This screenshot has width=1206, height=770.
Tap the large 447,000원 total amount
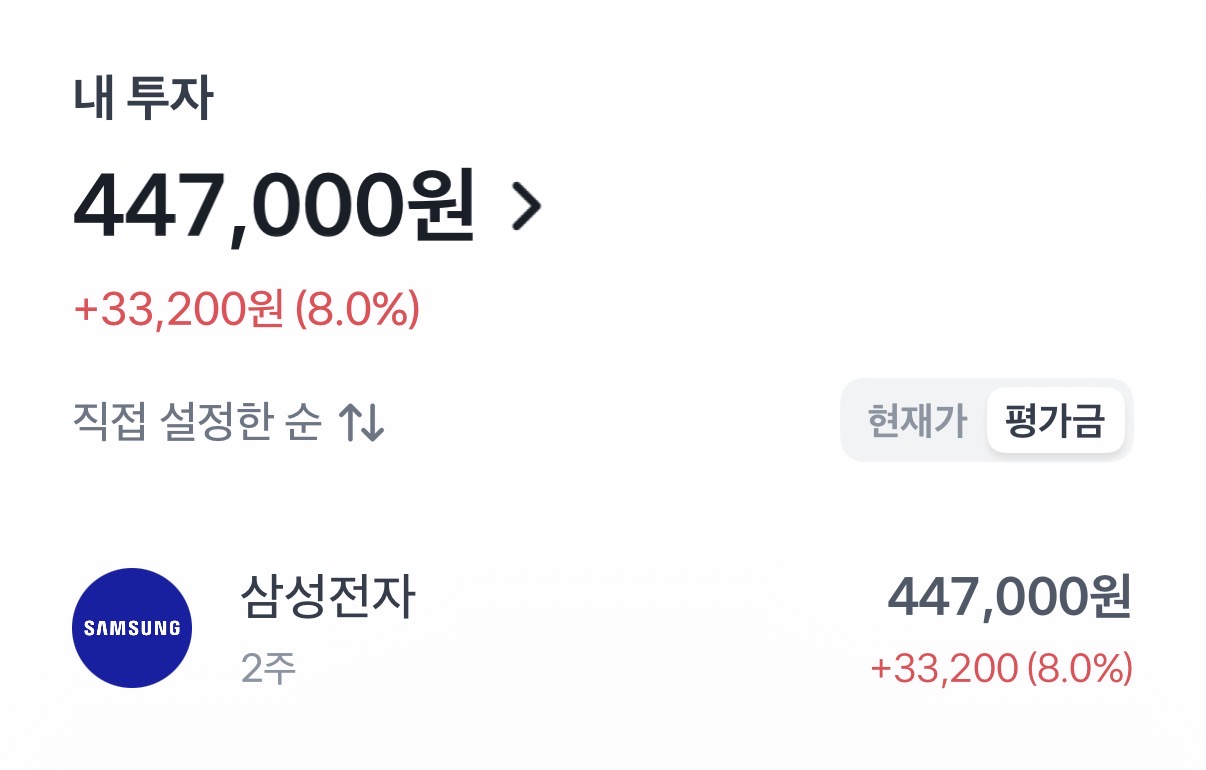pos(272,207)
